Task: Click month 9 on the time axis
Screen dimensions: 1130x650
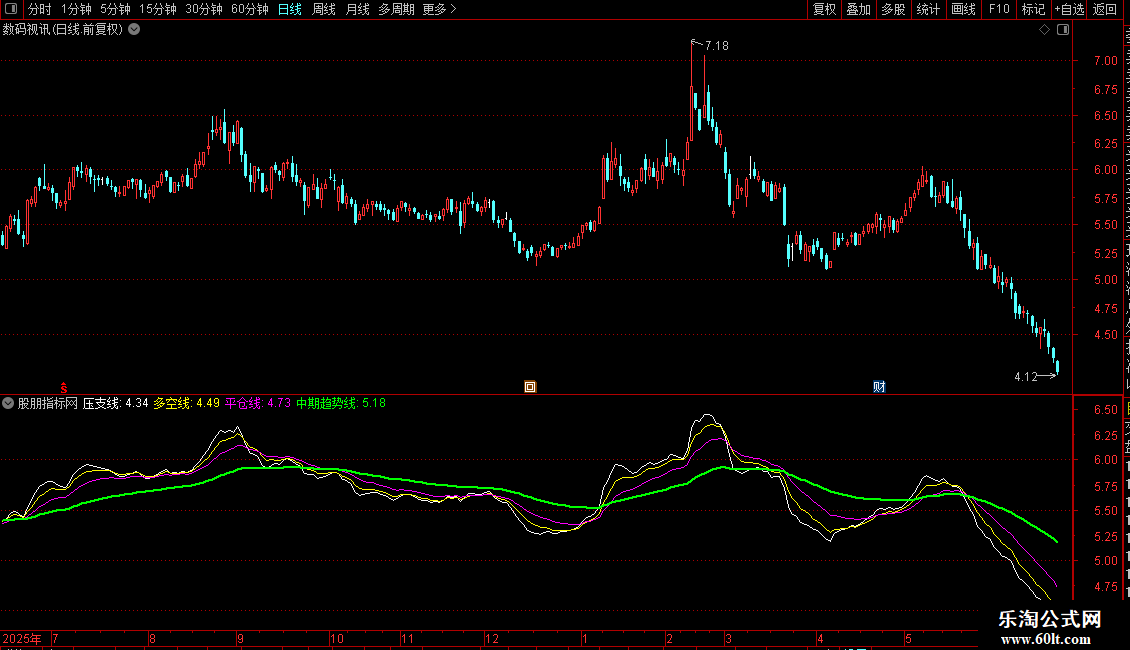Action: tap(241, 638)
